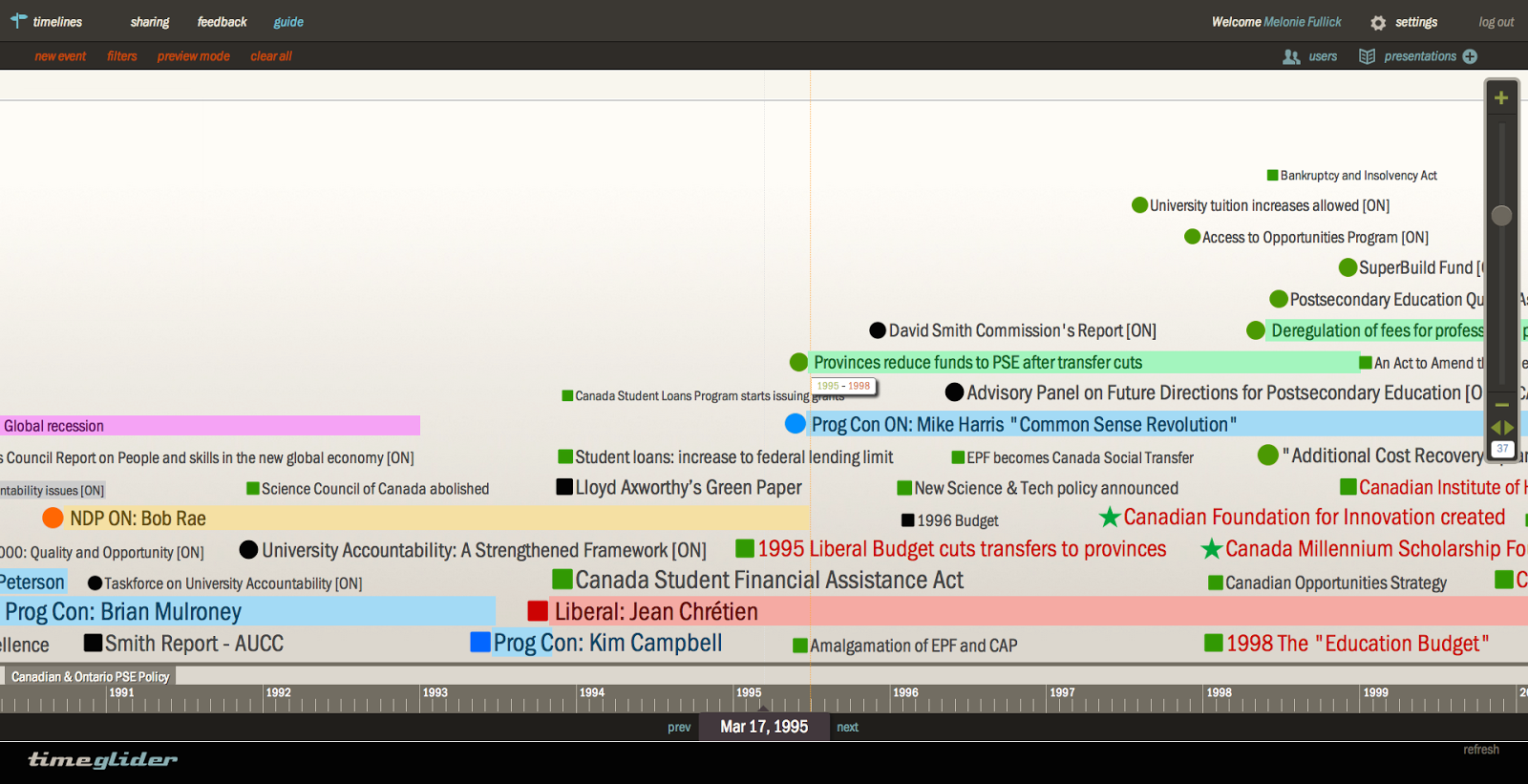Zoom in with the plus button
The height and width of the screenshot is (784, 1528).
click(x=1501, y=97)
